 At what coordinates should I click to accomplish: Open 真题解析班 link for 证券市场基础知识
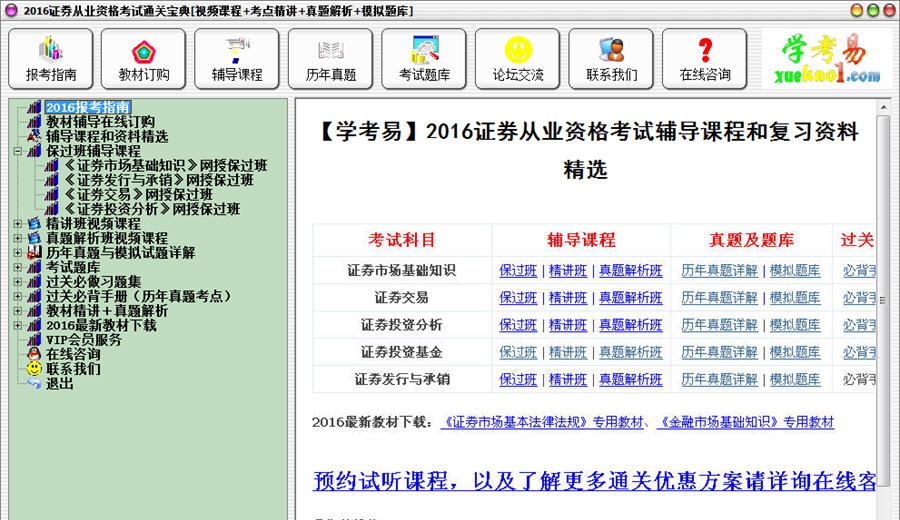pos(631,270)
